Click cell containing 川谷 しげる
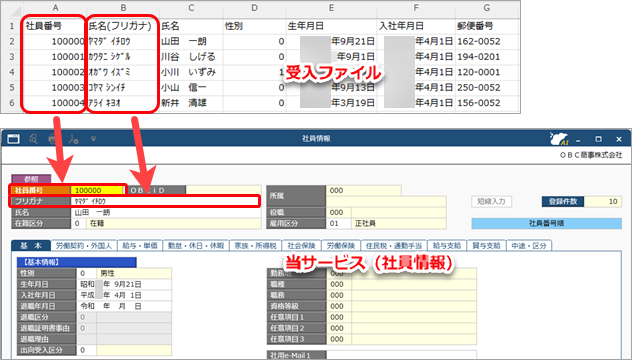This screenshot has height=360, width=632. pyautogui.click(x=191, y=57)
